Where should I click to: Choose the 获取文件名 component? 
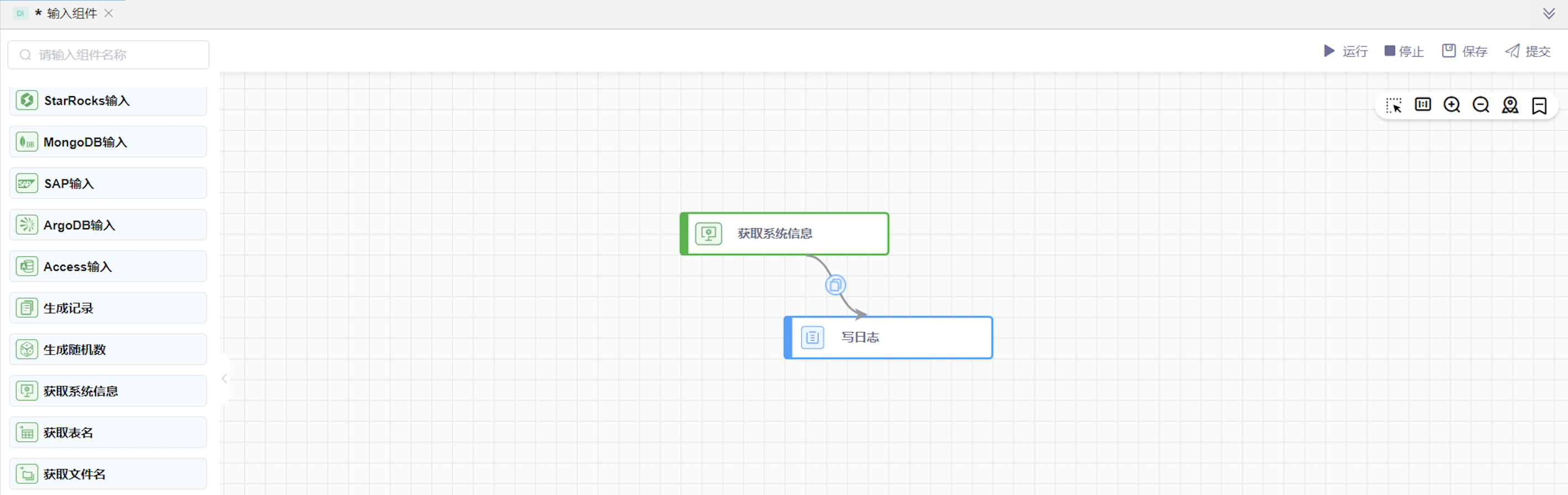click(108, 473)
